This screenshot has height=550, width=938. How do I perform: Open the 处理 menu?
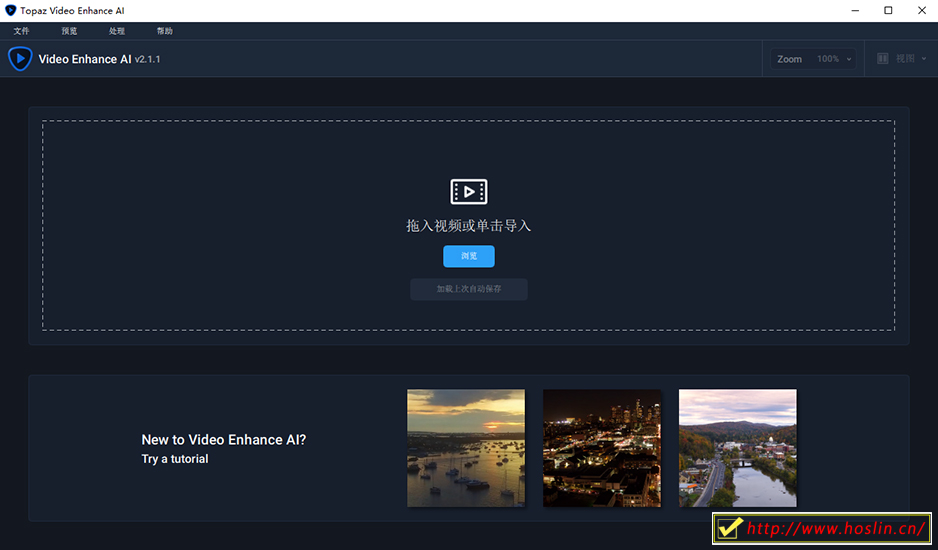tap(117, 31)
